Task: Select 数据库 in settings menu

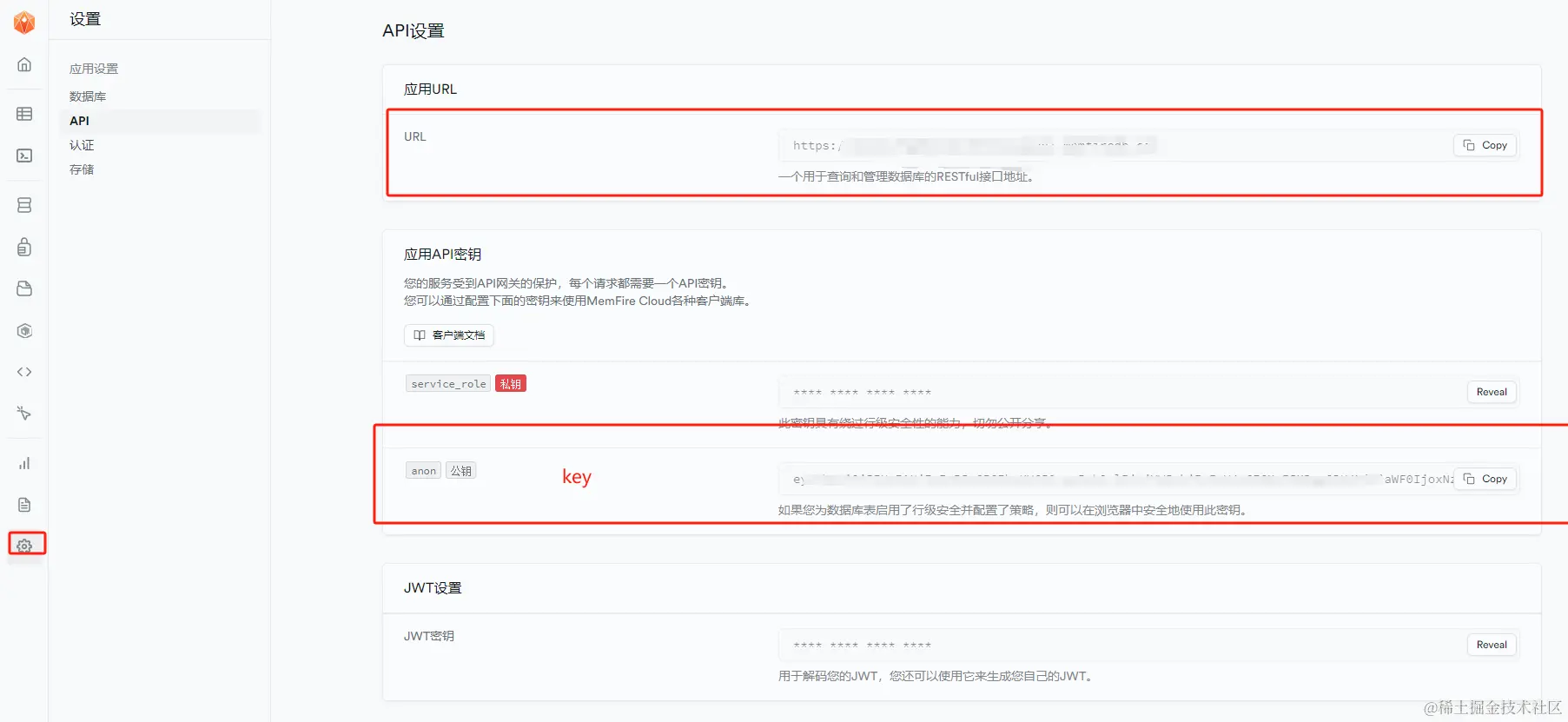Action: [x=88, y=96]
